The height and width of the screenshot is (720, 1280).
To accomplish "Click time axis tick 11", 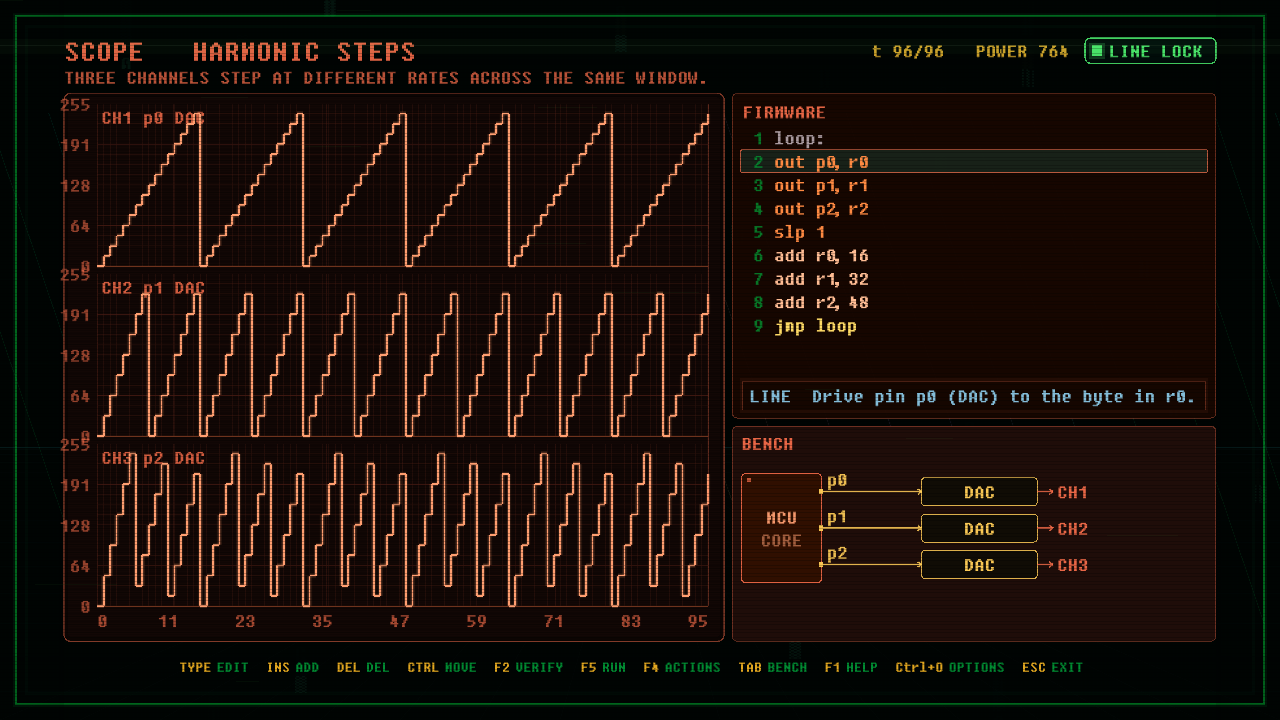I will click(x=167, y=621).
